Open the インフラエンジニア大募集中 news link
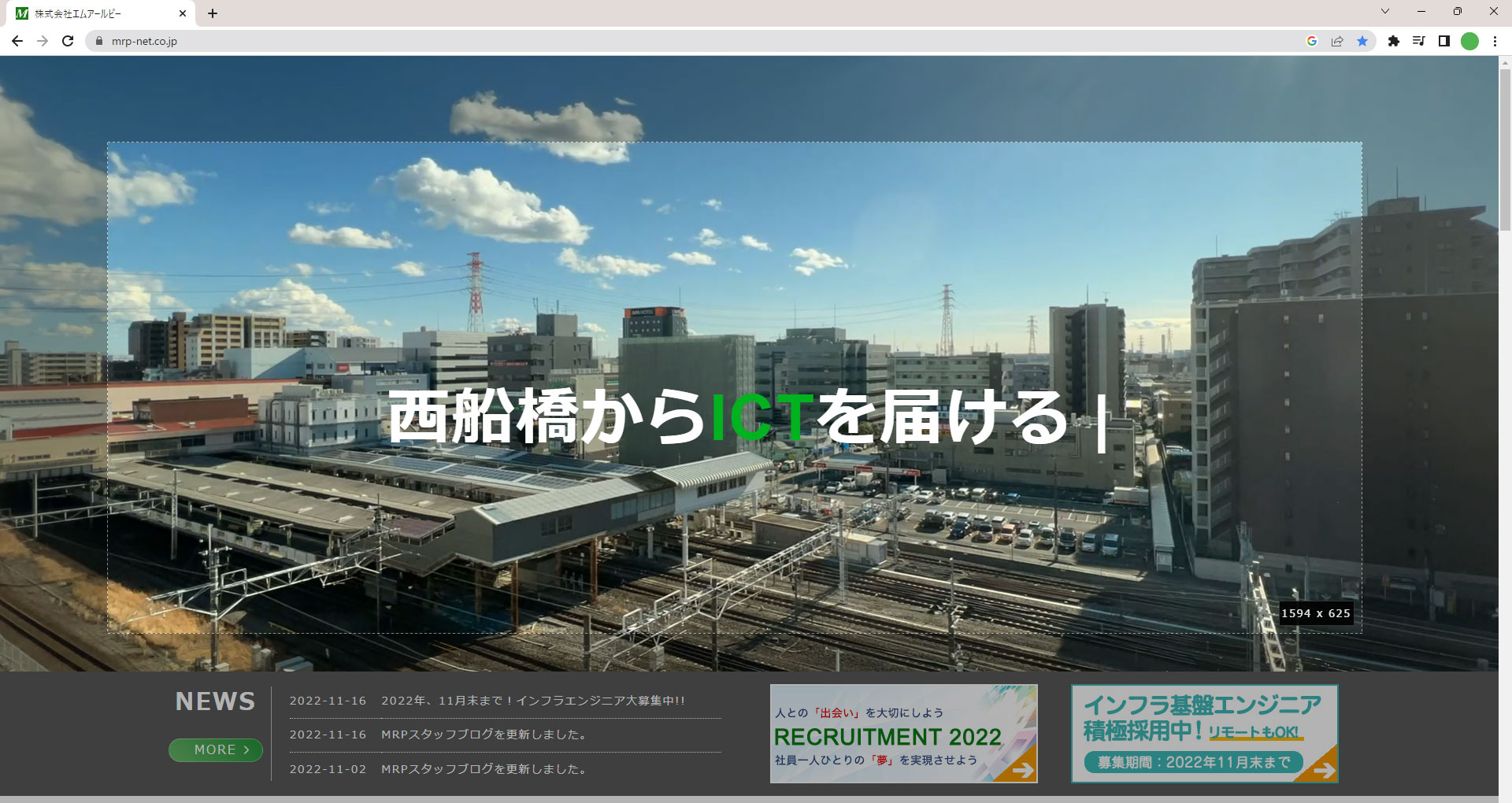This screenshot has height=803, width=1512. [532, 701]
